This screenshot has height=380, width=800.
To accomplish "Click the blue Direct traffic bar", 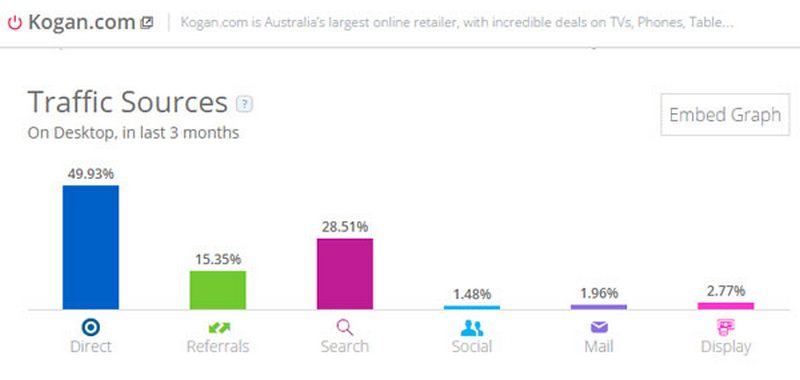I will (91, 247).
